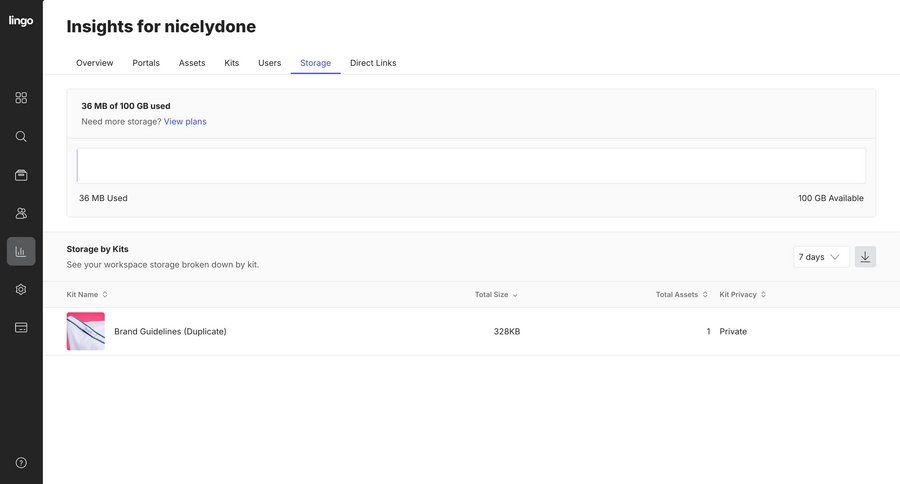Click the Brand Guidelines kit thumbnail

click(x=86, y=331)
